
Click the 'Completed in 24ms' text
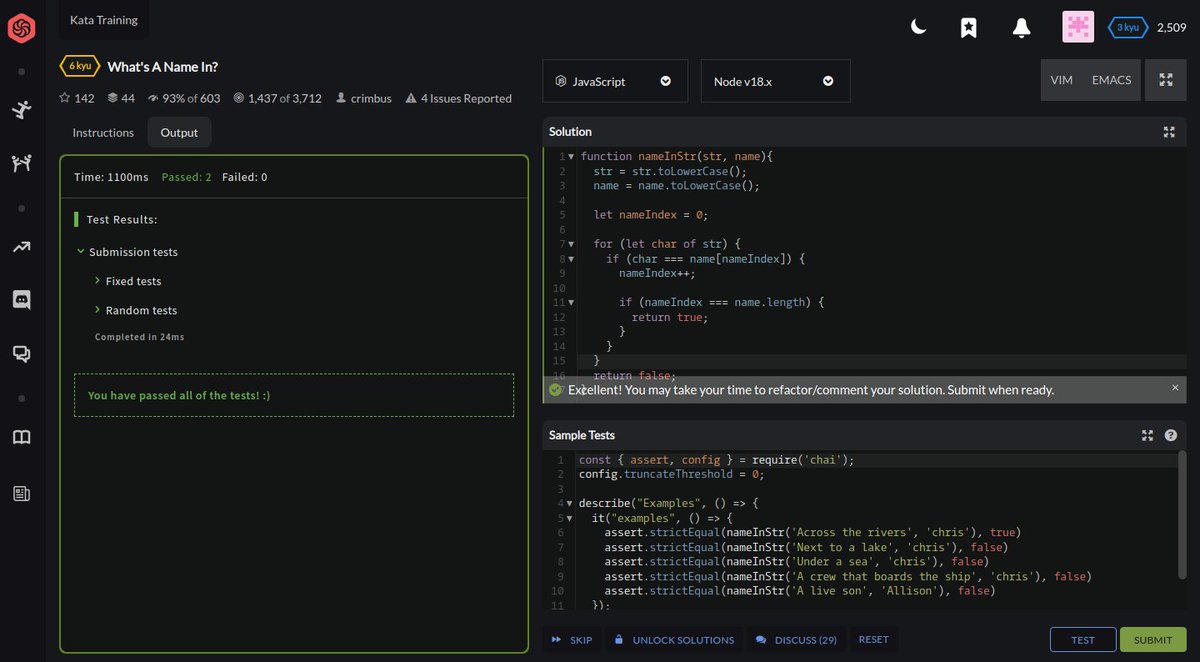[139, 337]
